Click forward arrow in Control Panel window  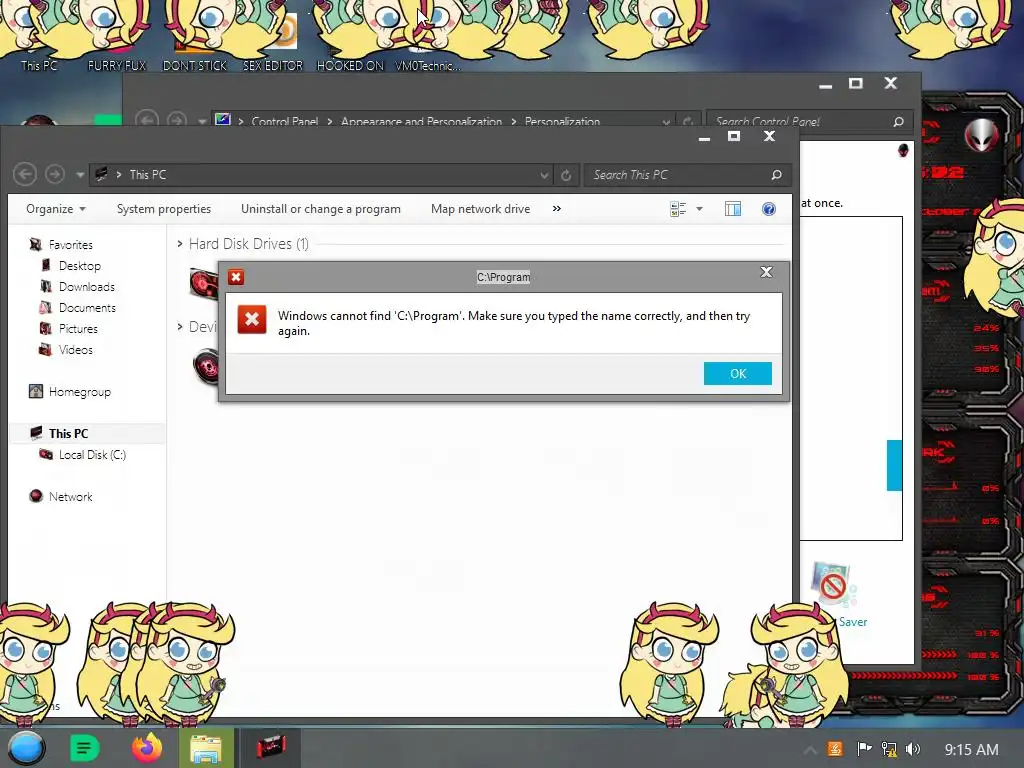point(176,120)
